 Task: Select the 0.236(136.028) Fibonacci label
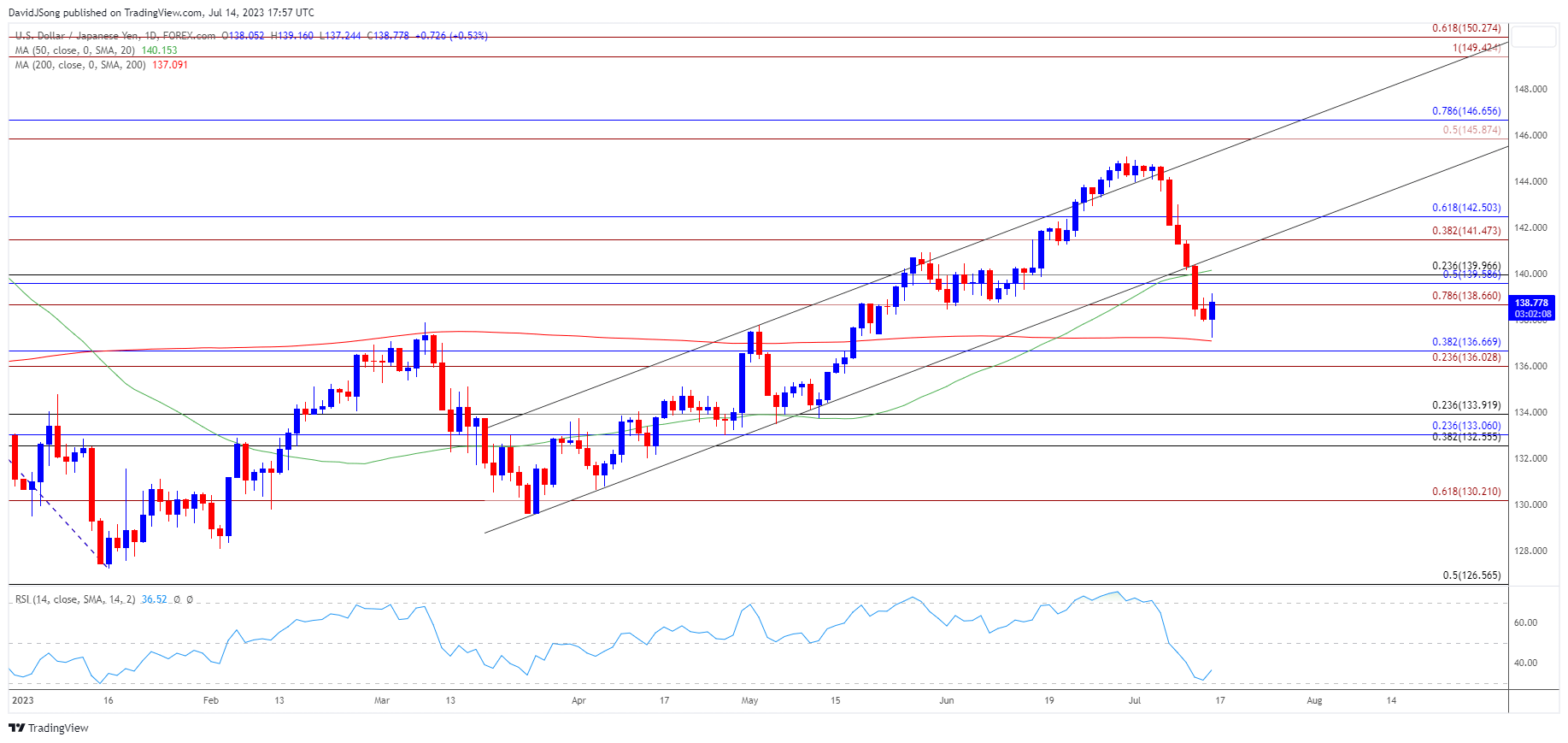pos(1466,357)
